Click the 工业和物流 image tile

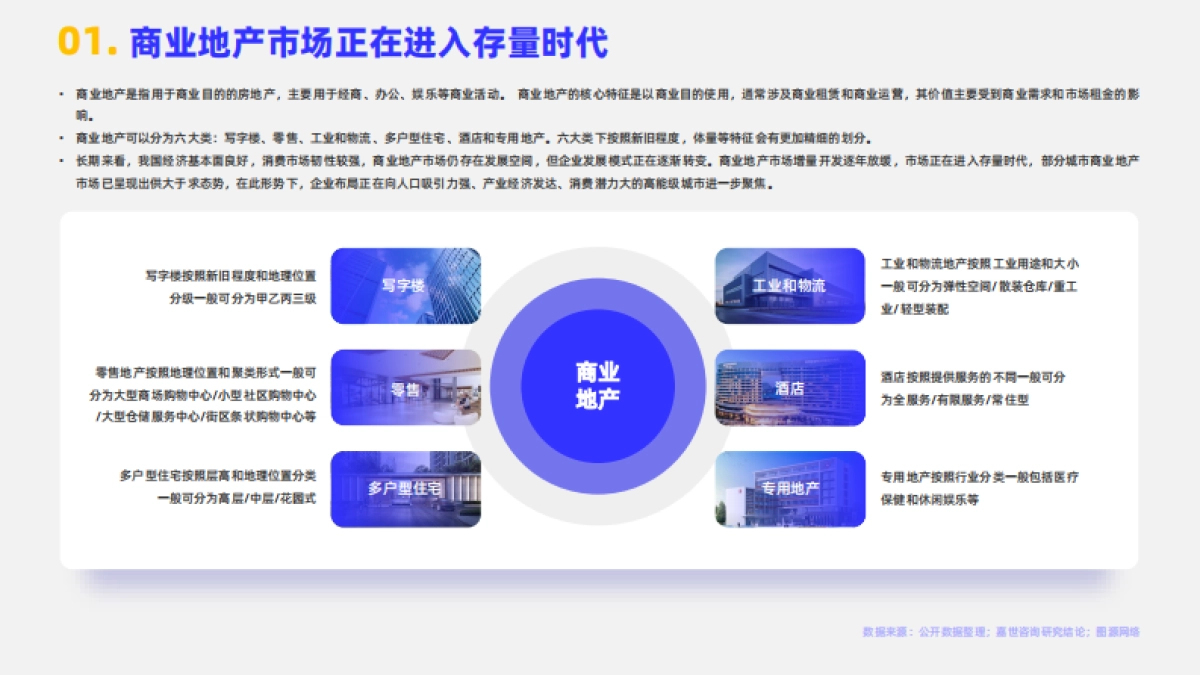pos(788,286)
